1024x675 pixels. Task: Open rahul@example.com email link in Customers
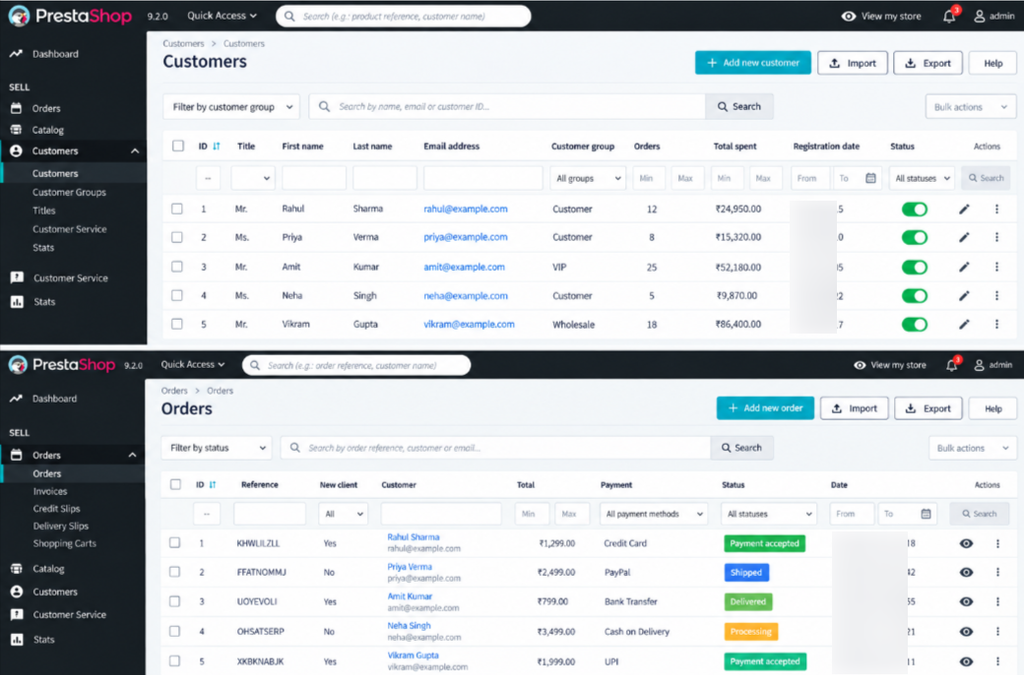(466, 209)
